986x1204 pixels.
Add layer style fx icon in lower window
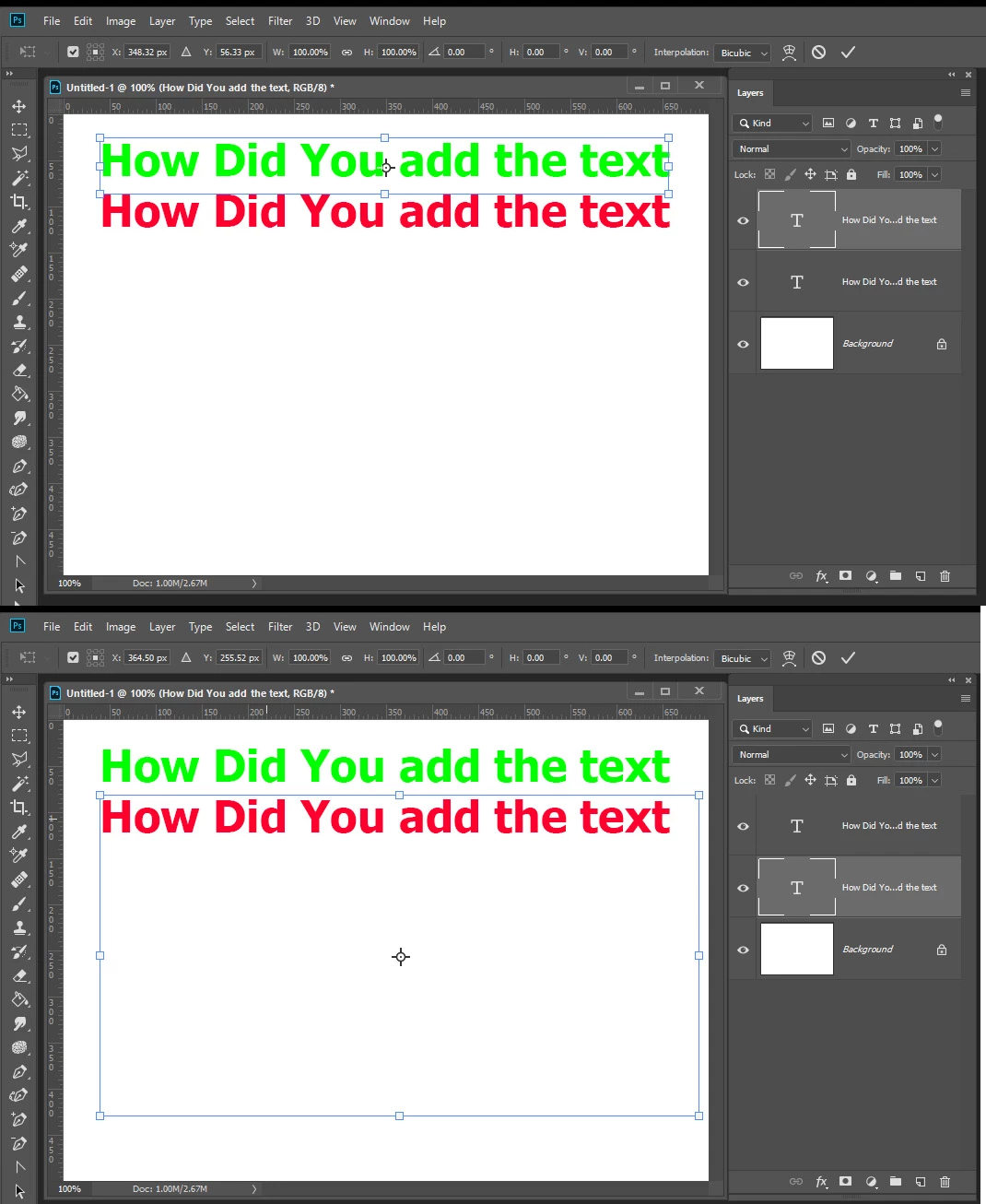pos(821,1182)
